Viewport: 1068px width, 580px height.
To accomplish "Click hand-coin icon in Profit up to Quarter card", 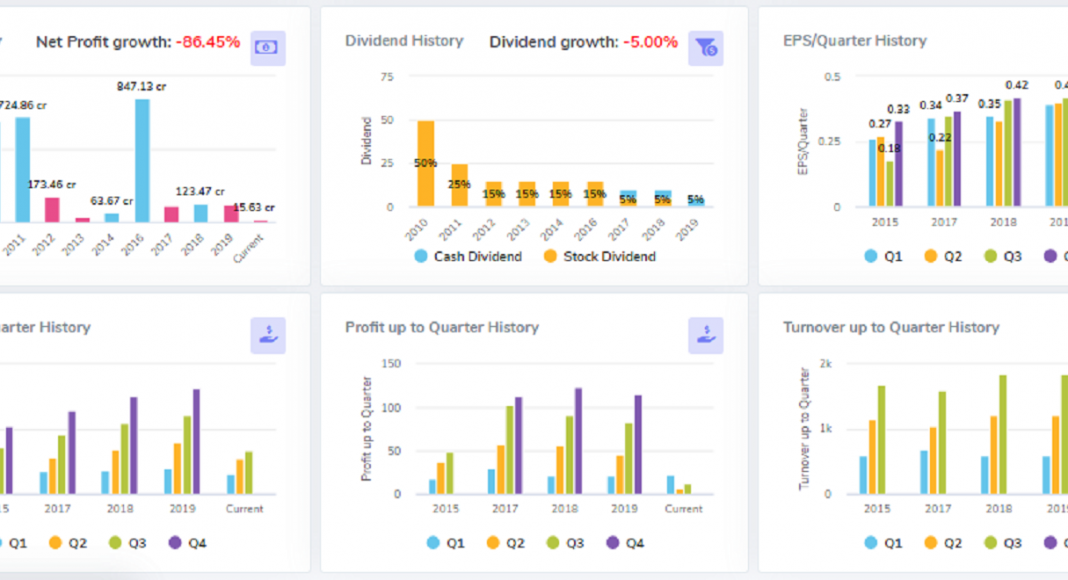I will pyautogui.click(x=705, y=335).
